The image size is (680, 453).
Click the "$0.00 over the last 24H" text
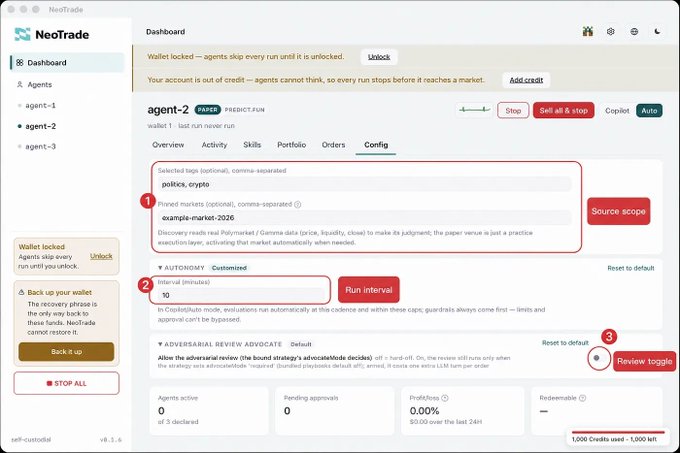445,421
